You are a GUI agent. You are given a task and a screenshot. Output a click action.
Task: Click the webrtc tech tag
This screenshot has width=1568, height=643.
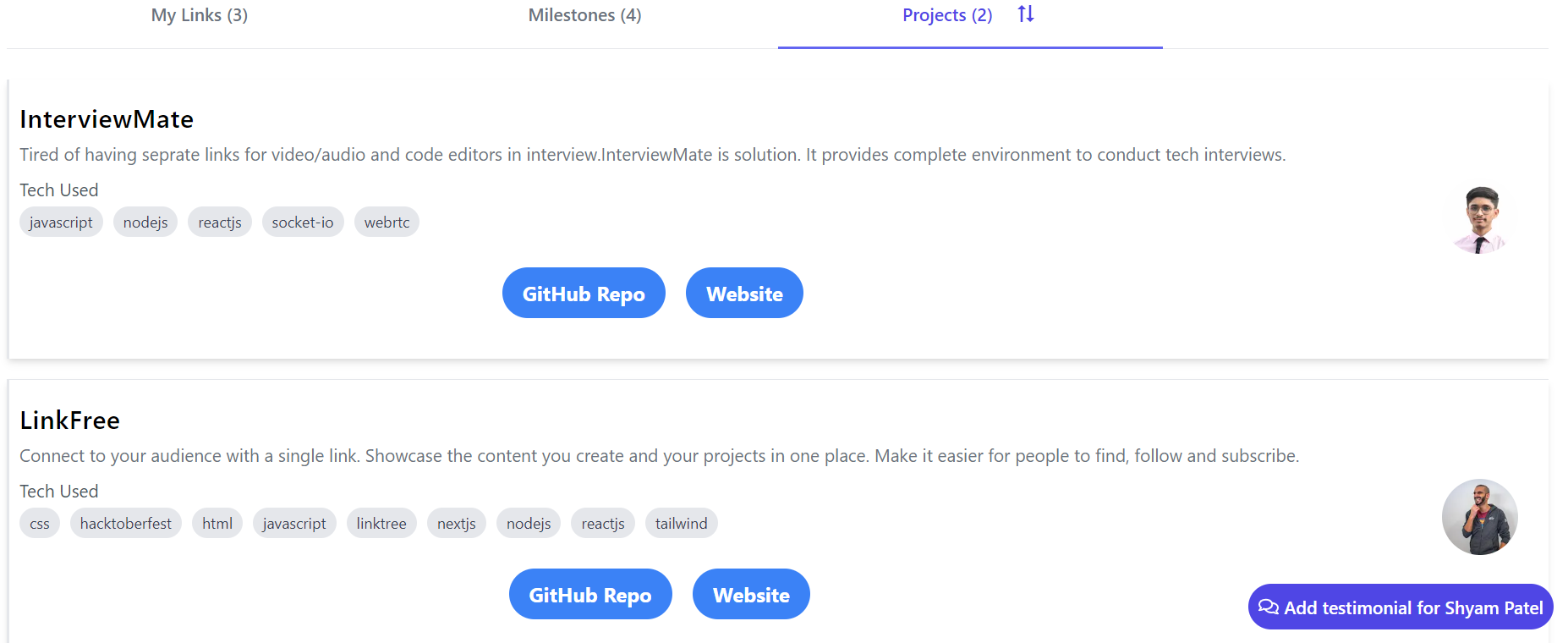point(387,222)
